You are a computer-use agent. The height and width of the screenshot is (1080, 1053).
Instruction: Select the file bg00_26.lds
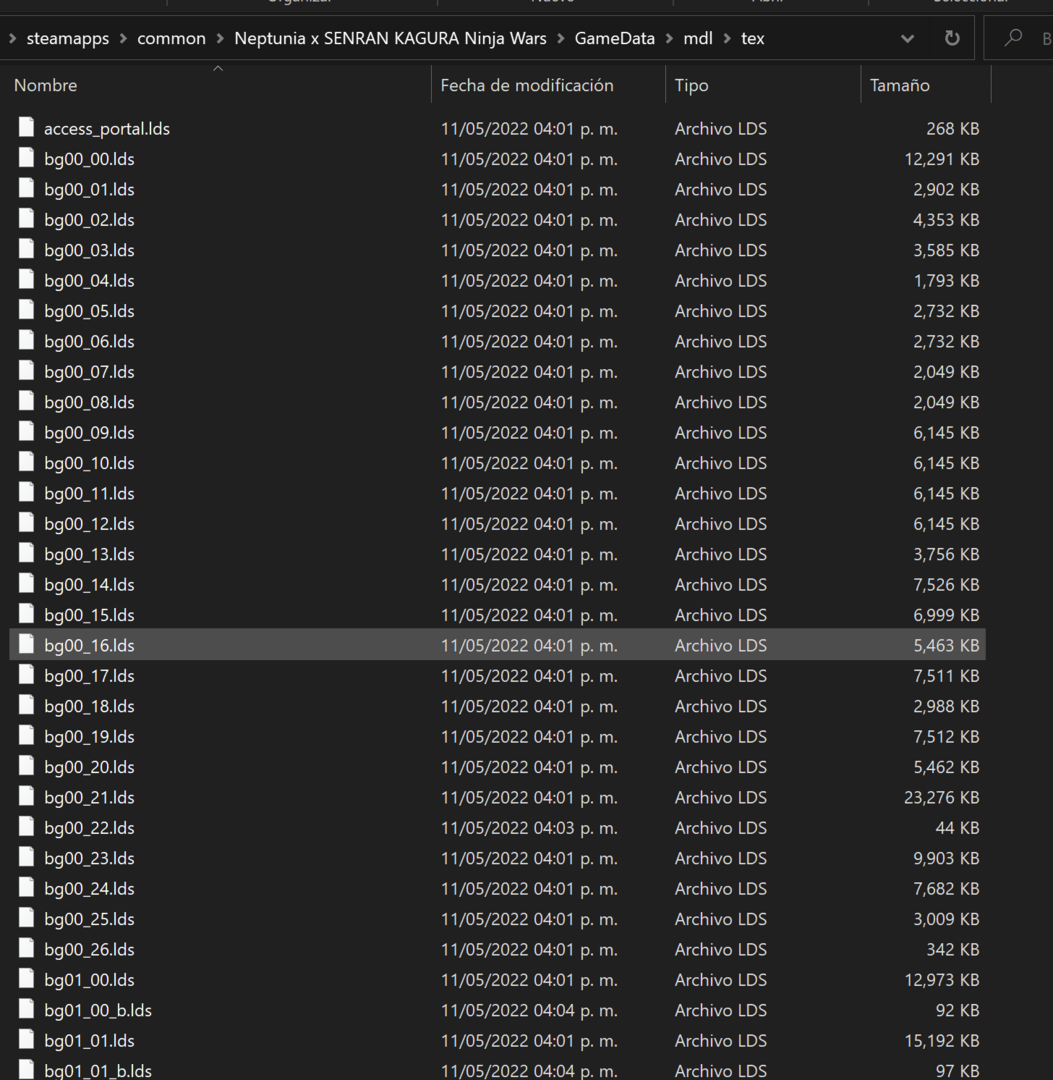coord(89,949)
